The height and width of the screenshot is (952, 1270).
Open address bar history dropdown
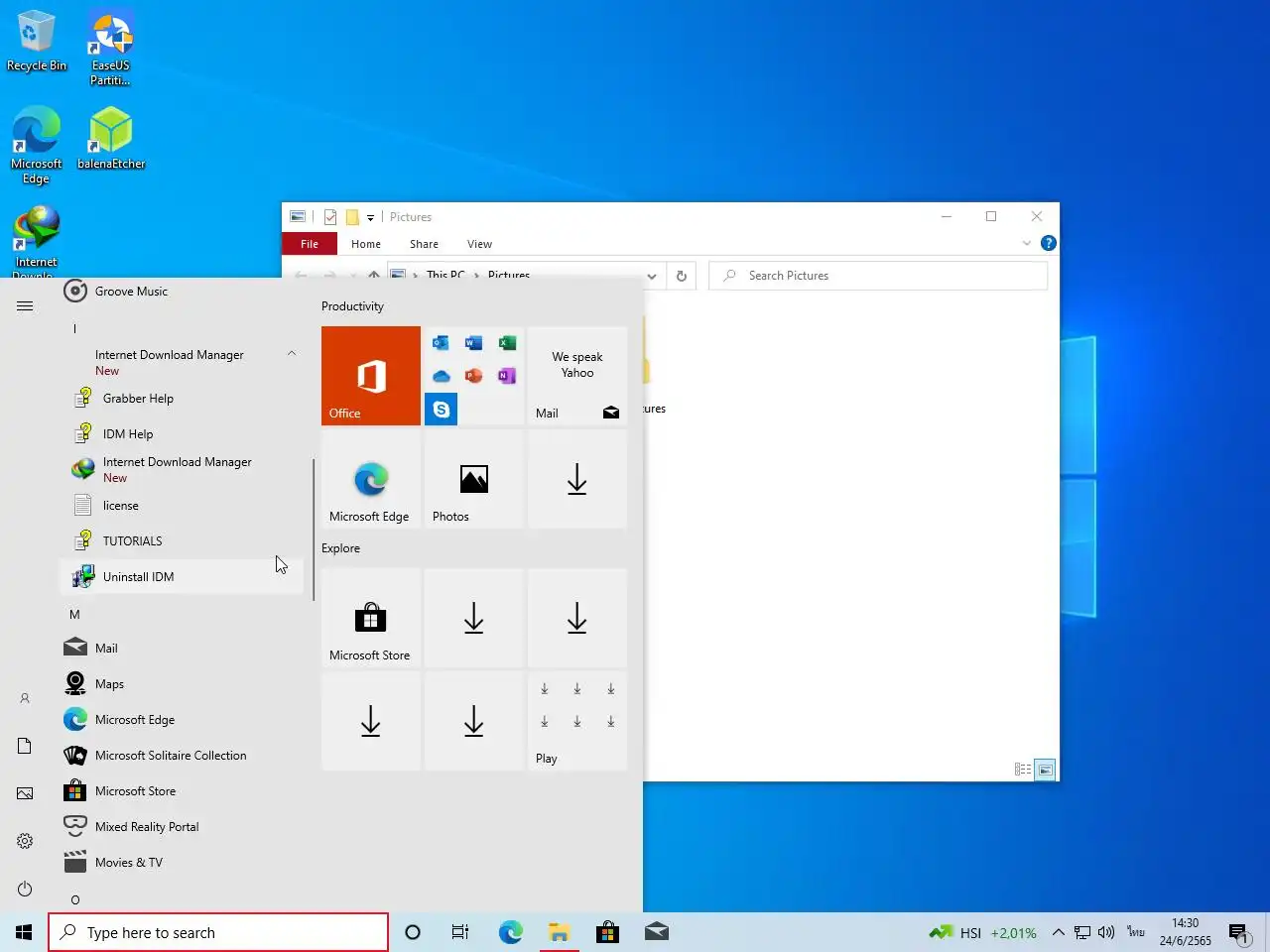point(652,276)
